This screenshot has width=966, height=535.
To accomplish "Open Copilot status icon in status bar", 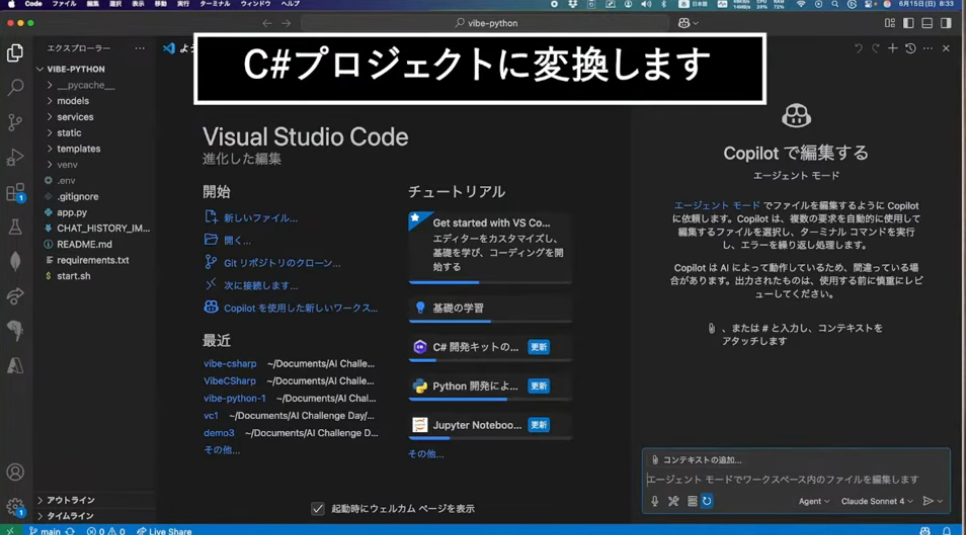I will point(925,531).
